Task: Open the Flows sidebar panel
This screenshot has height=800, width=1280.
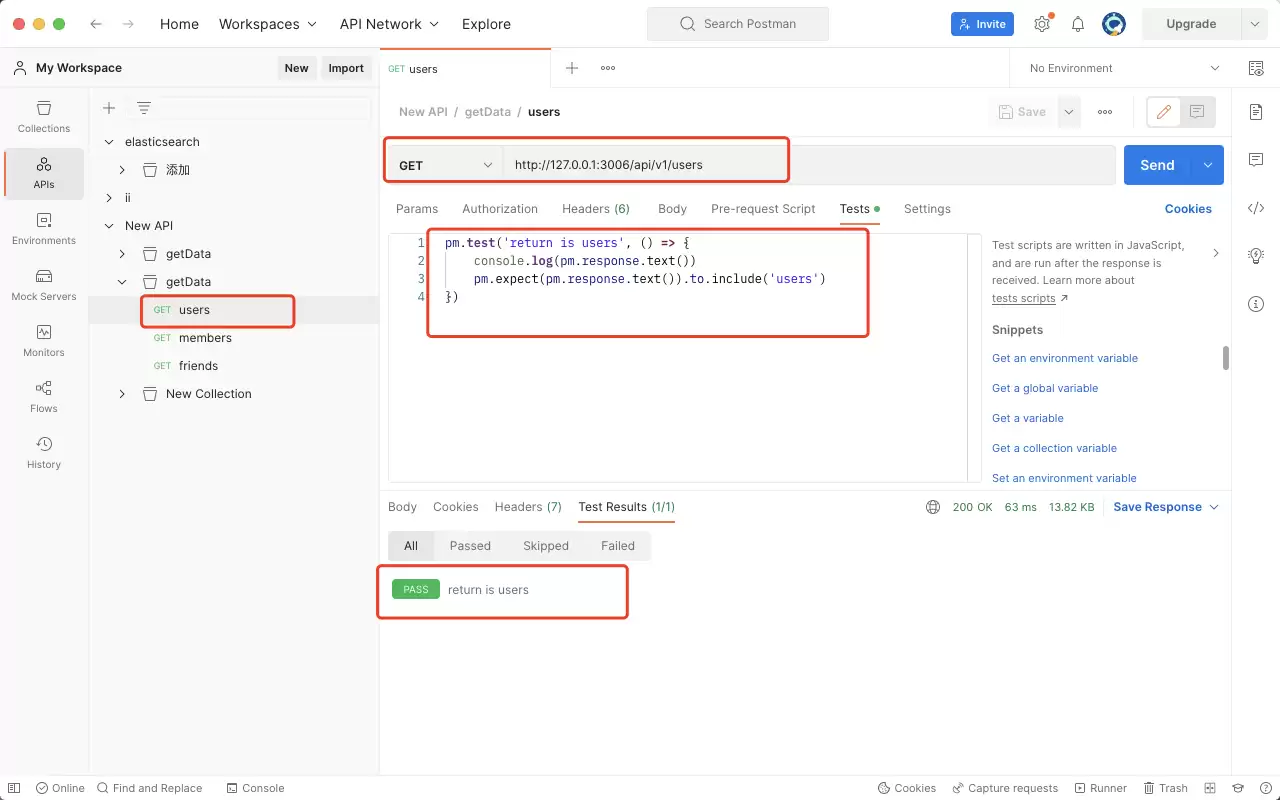Action: click(44, 397)
